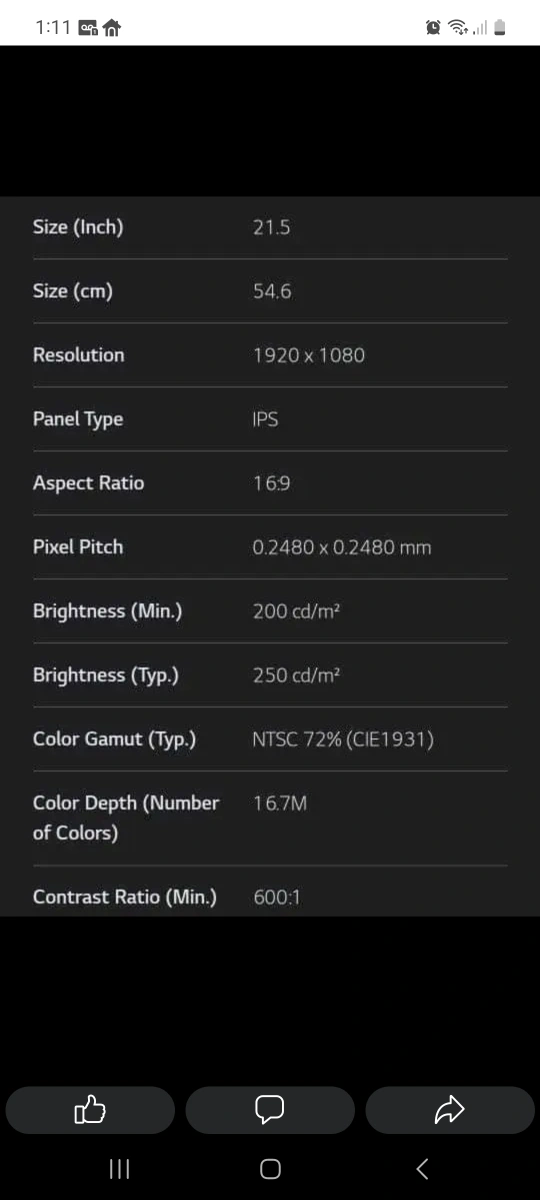Tap the Brightness (Typ.) 250 cd/m² value
540x1200 pixels.
pos(297,675)
